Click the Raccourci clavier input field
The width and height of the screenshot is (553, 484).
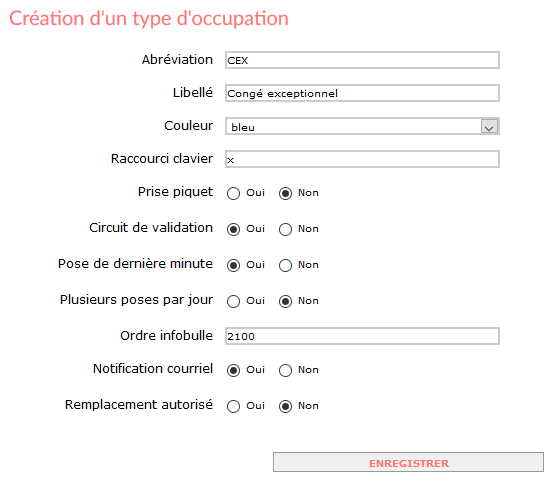(x=362, y=159)
